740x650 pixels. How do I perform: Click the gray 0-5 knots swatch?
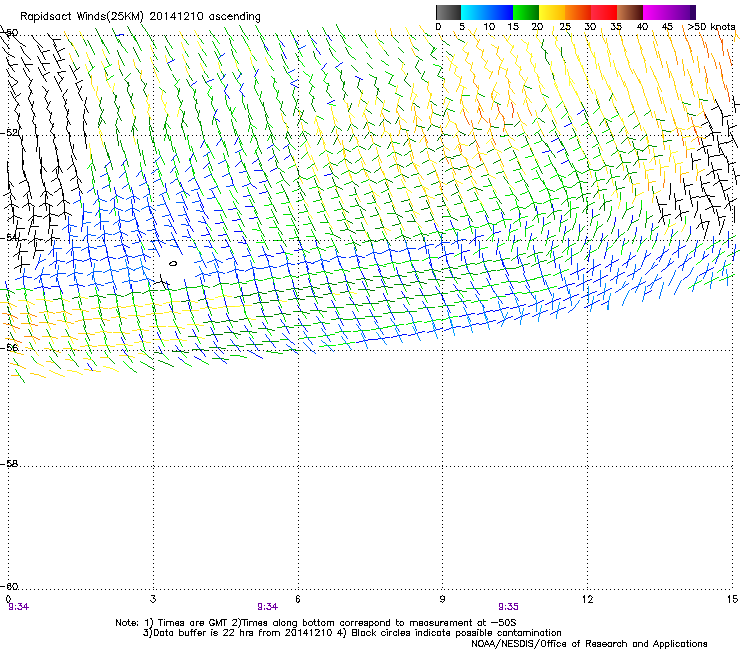pos(448,12)
